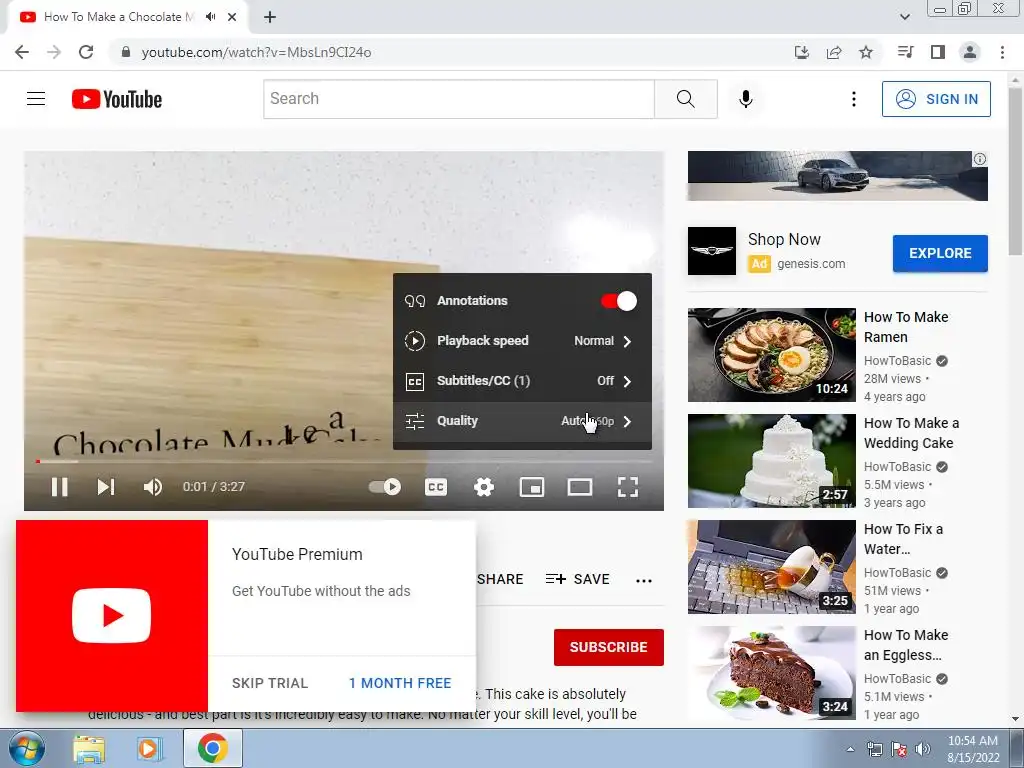
Task: Expand Subtitles/CC chevron arrow
Action: [628, 381]
